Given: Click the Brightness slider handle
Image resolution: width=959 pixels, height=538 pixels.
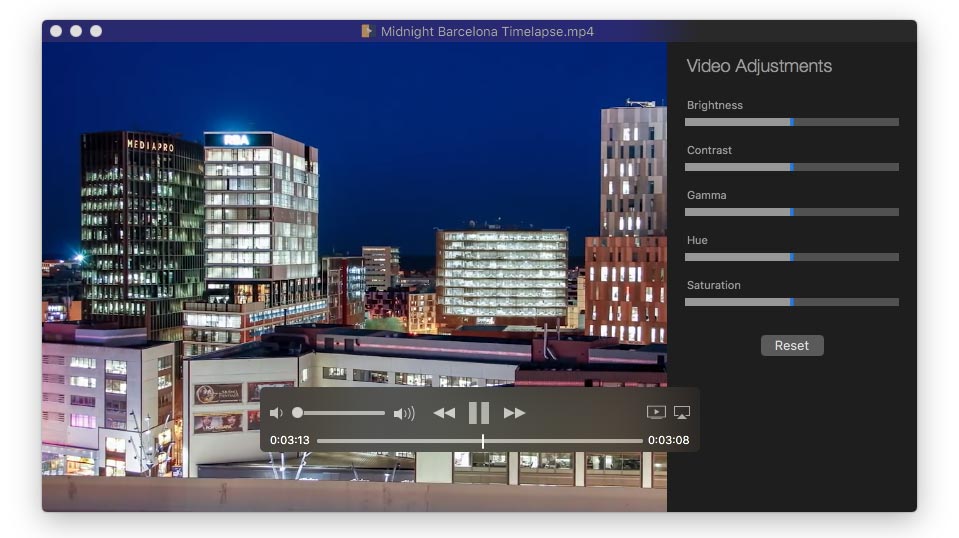Looking at the screenshot, I should coord(792,122).
